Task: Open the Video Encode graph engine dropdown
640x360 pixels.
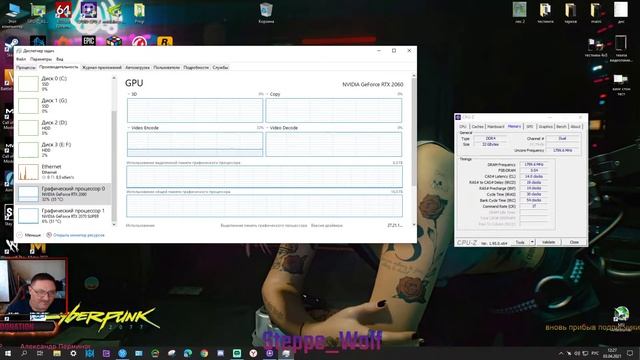Action: tap(143, 128)
